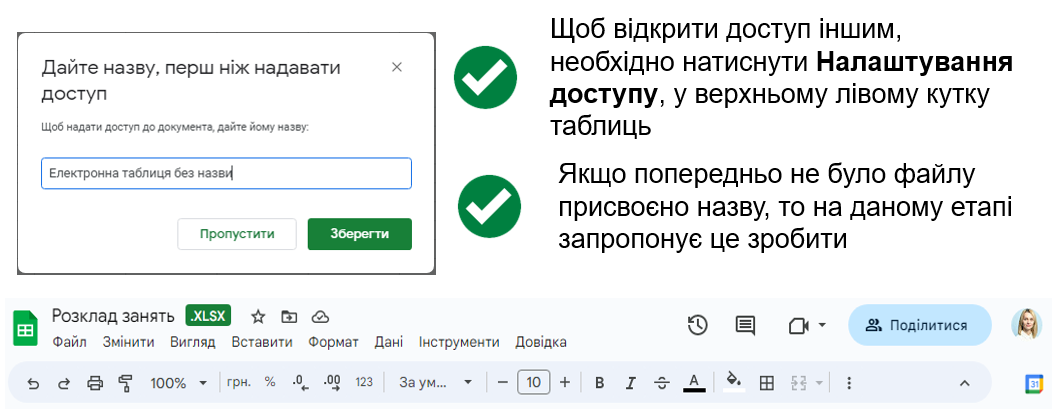Open the Формат menu
The width and height of the screenshot is (1052, 413).
333,342
